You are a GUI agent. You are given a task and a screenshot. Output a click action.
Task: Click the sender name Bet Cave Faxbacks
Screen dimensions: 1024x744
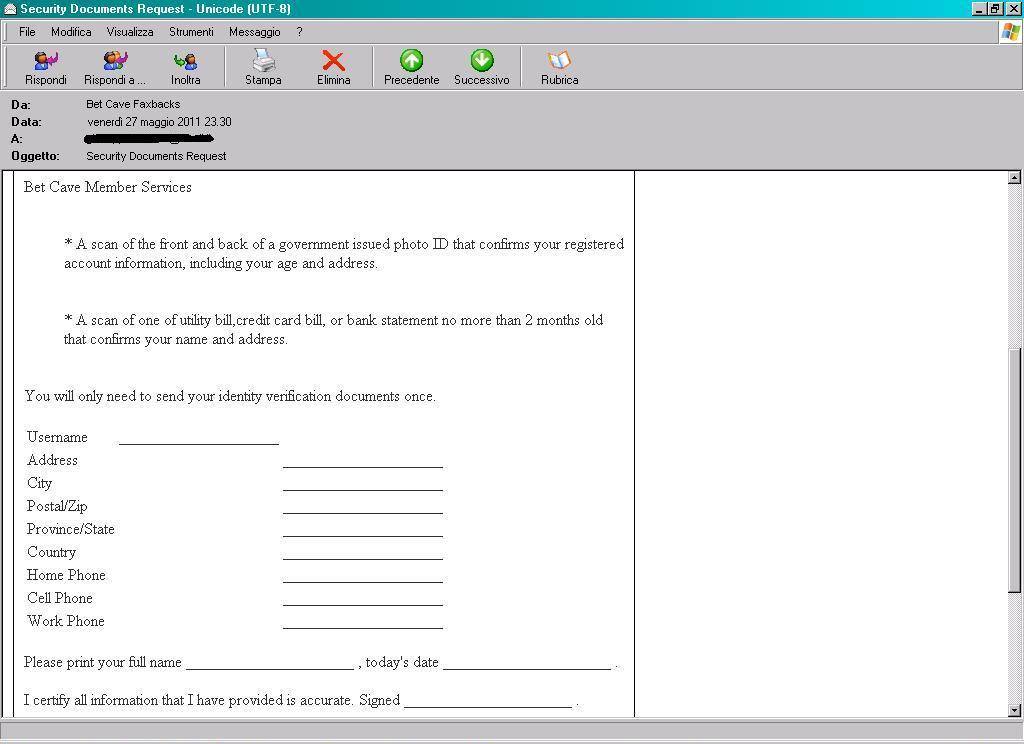pyautogui.click(x=133, y=104)
